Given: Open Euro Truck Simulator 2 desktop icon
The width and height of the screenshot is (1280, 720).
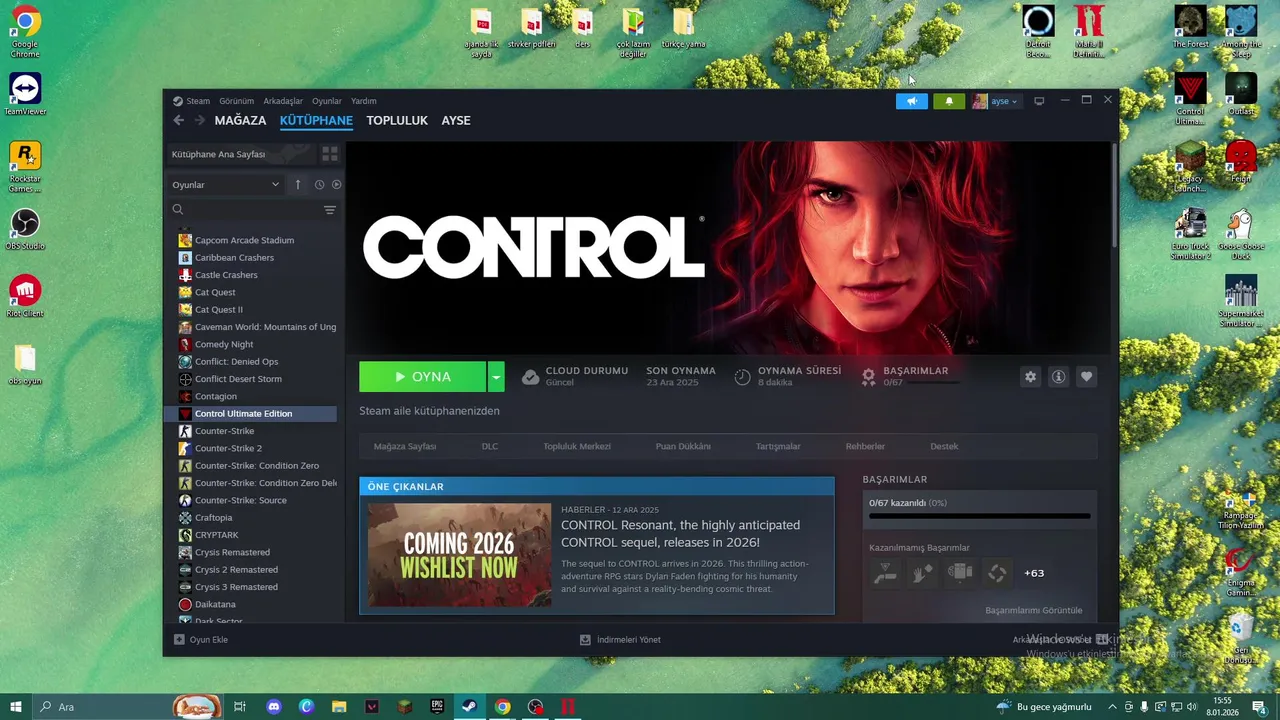Looking at the screenshot, I should click(x=1190, y=235).
